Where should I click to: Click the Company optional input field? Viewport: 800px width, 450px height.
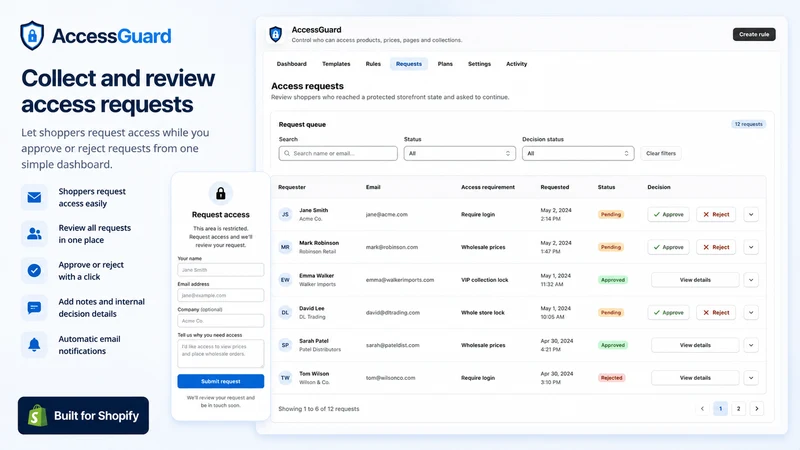click(220, 320)
